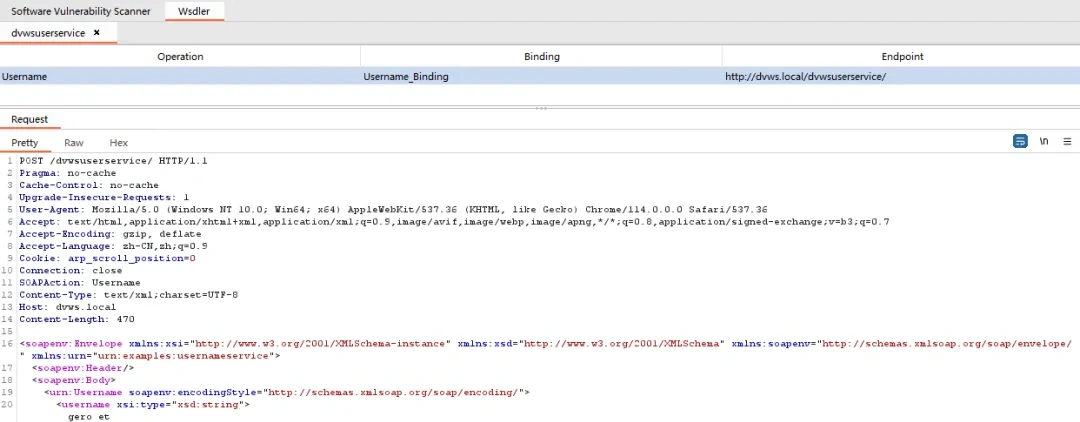Click the http://dvws.local/dvwsuserservice/ endpoint cell

click(902, 76)
